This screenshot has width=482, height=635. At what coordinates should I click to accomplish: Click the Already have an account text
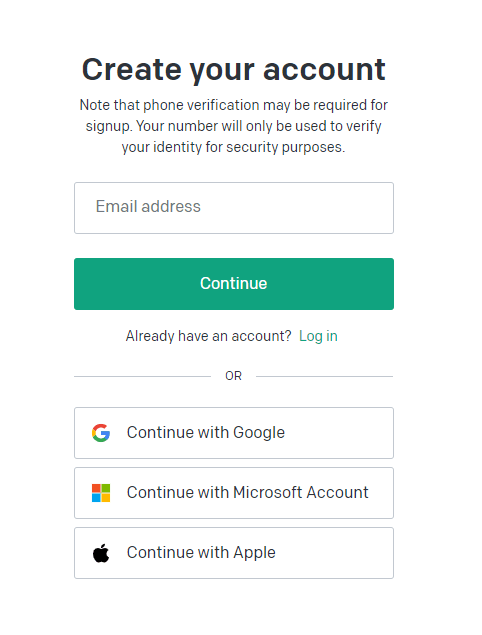(x=208, y=336)
